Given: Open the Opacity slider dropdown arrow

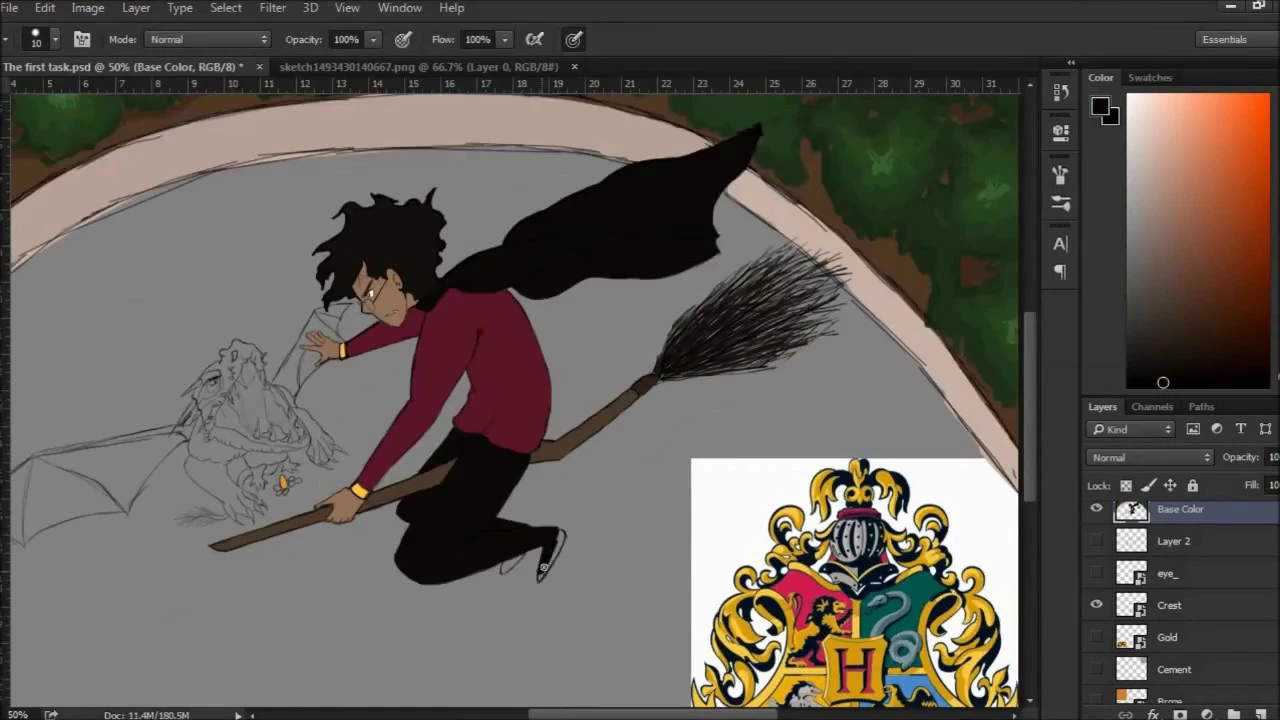Looking at the screenshot, I should click(x=373, y=40).
